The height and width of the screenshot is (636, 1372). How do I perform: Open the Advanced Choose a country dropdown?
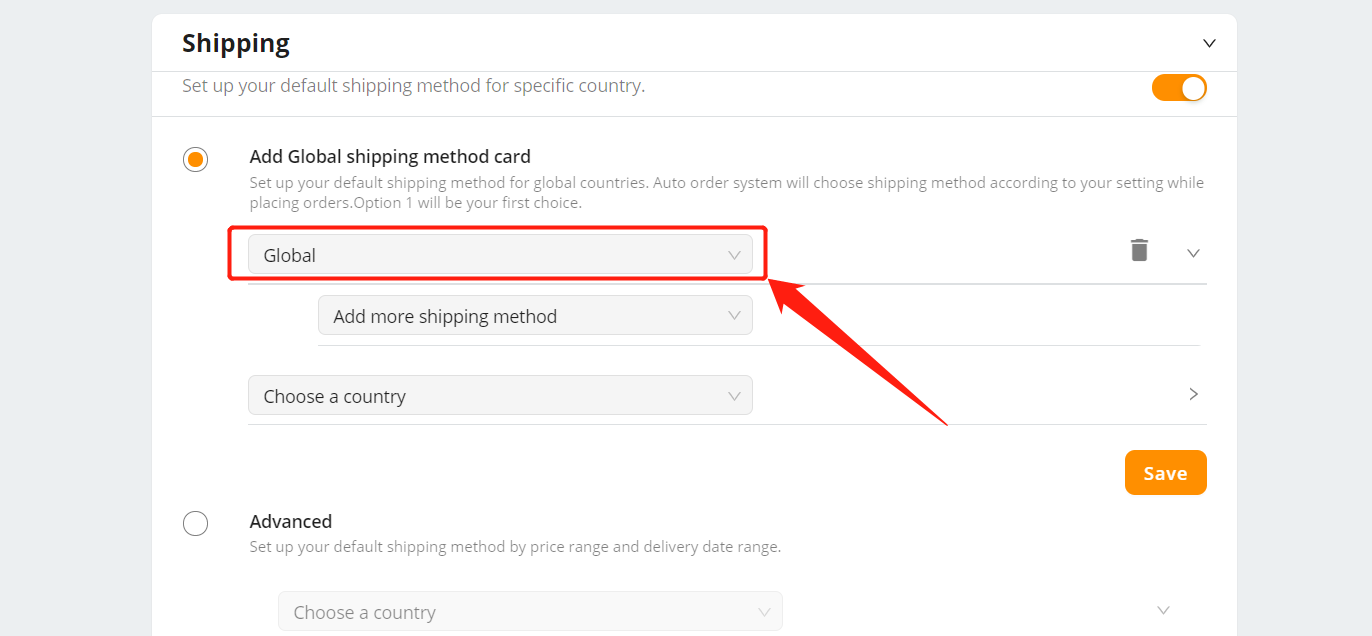coord(530,611)
